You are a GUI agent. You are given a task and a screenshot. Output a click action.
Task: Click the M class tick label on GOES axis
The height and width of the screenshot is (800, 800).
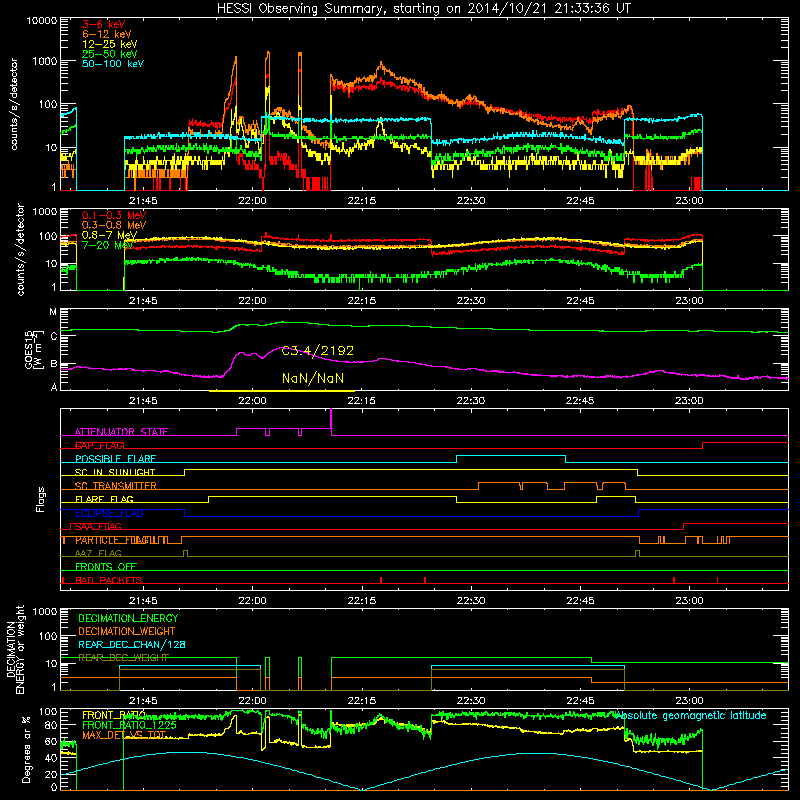(53, 312)
